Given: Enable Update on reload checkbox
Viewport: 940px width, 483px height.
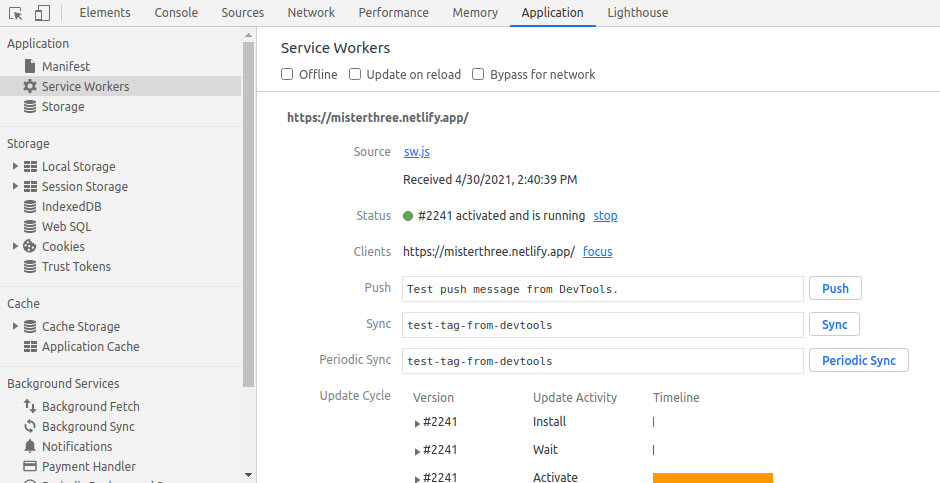Looking at the screenshot, I should (x=355, y=74).
